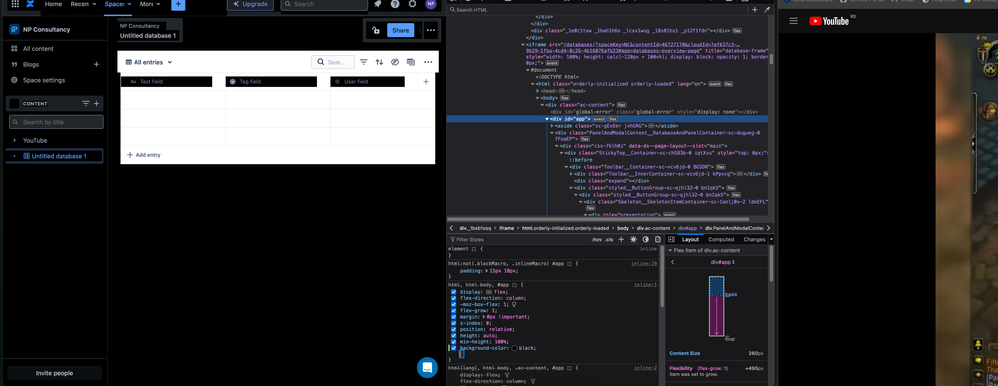Click the hide fields eye icon
Image resolution: width=998 pixels, height=386 pixels.
coord(395,62)
